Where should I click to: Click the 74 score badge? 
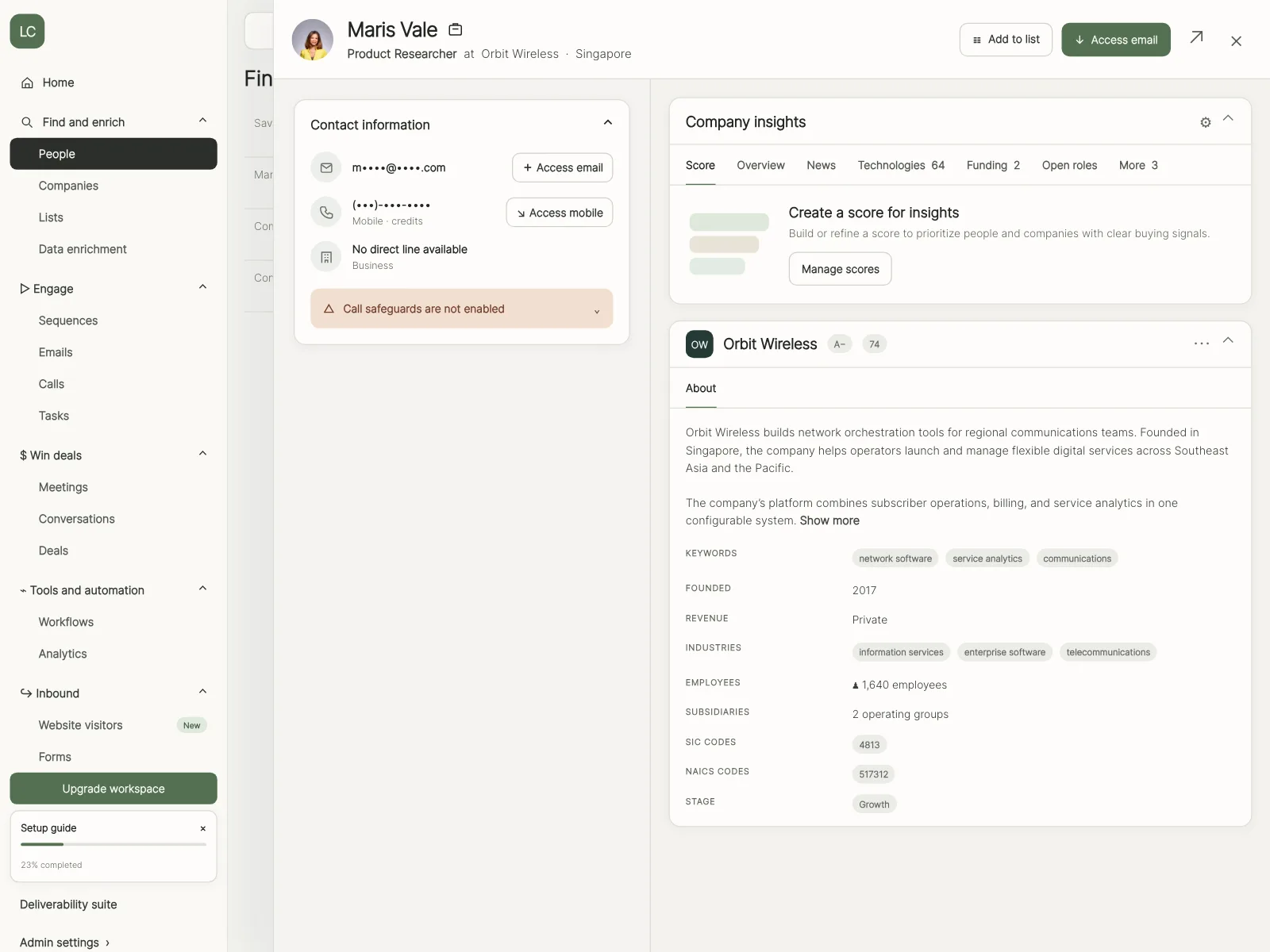874,344
